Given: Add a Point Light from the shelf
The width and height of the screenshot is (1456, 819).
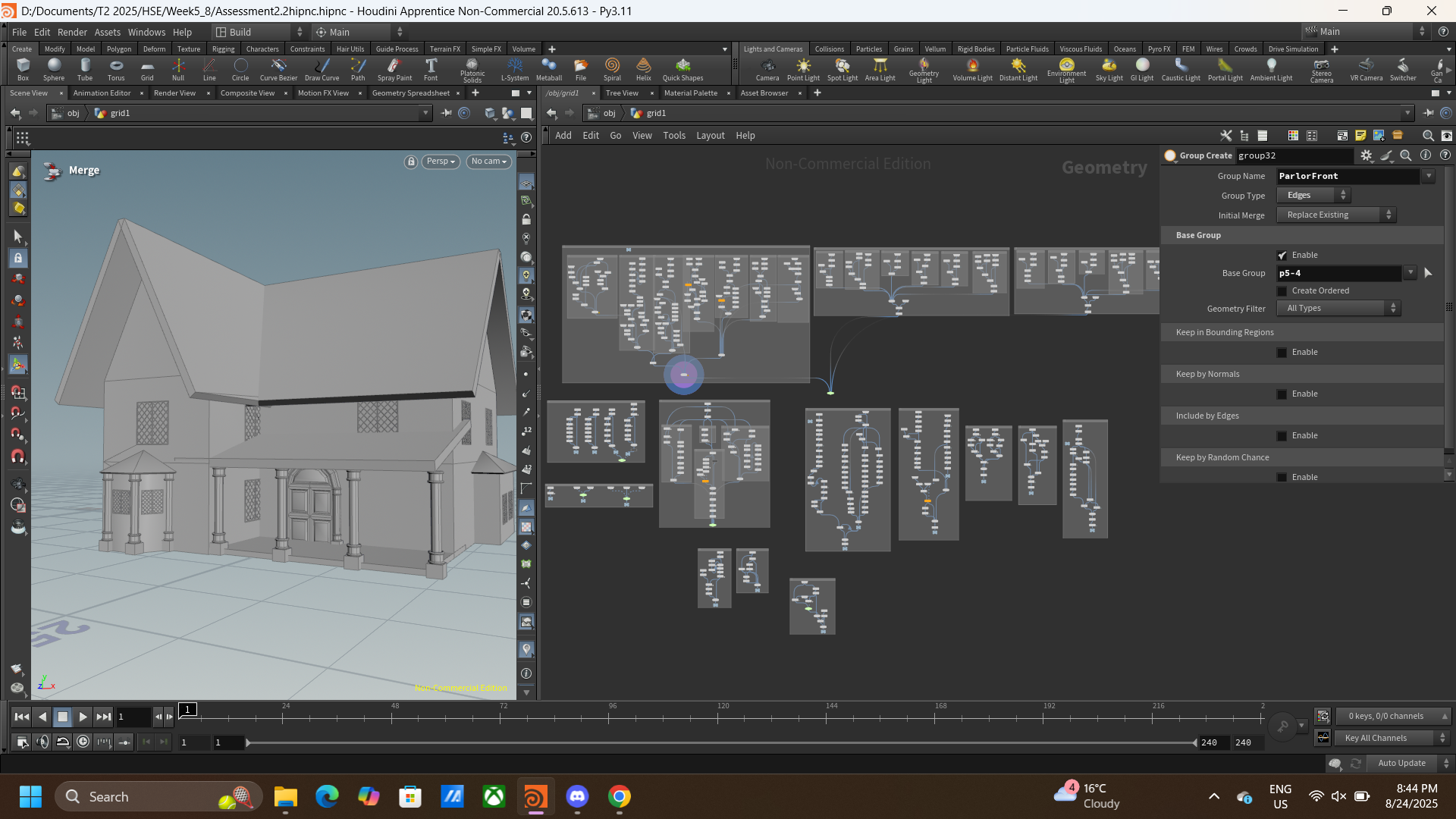Looking at the screenshot, I should click(803, 69).
